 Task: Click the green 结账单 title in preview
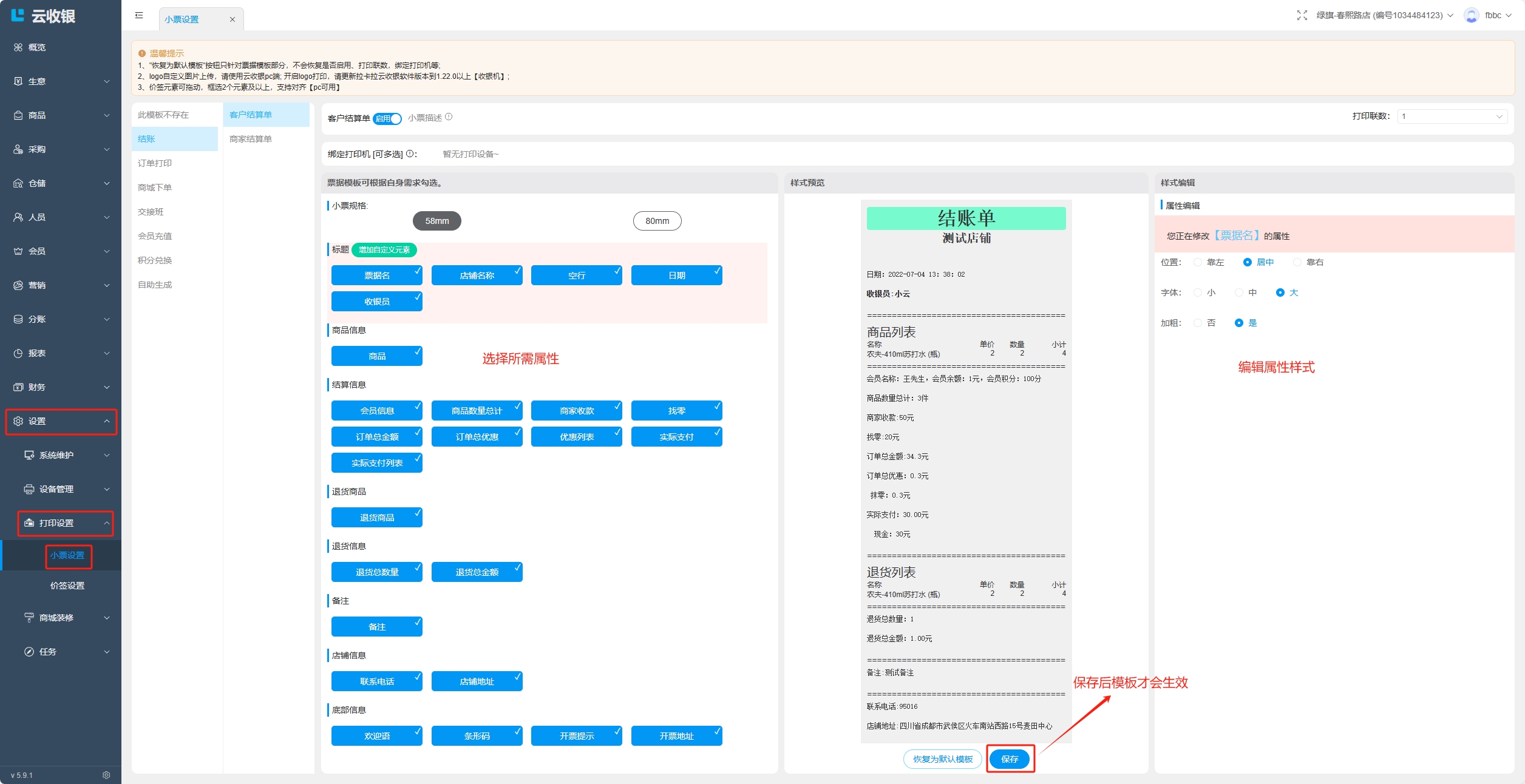tap(966, 218)
